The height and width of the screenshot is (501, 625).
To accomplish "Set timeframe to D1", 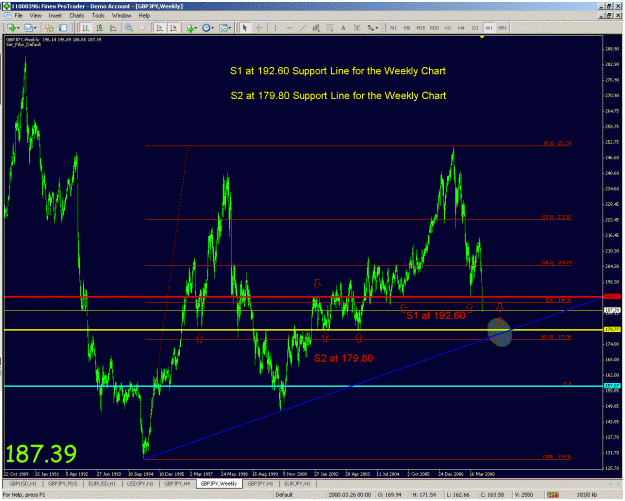I will point(475,28).
